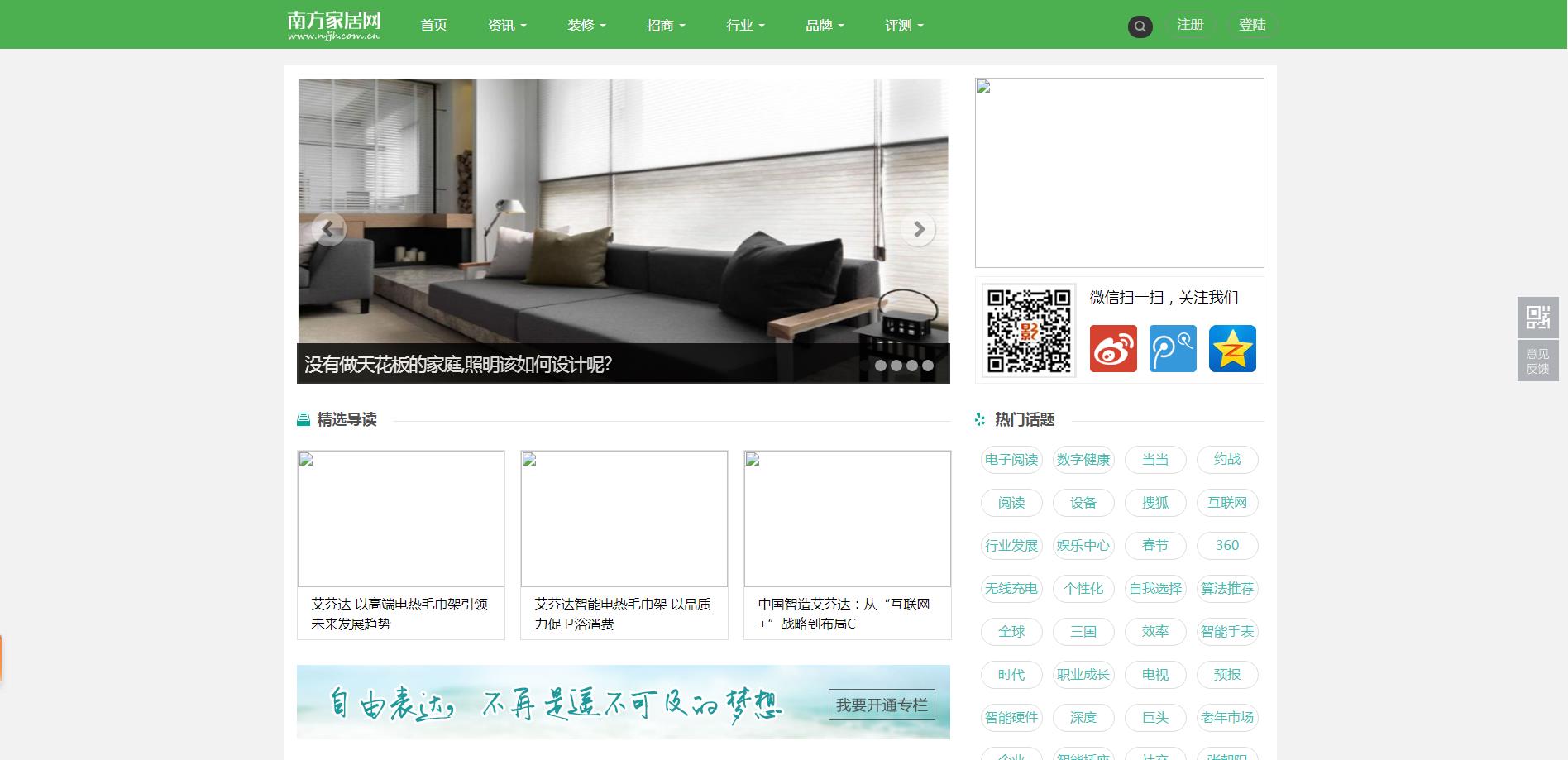The height and width of the screenshot is (760, 1568).
Task: Select the 时代 topic tag
Action: [1011, 675]
